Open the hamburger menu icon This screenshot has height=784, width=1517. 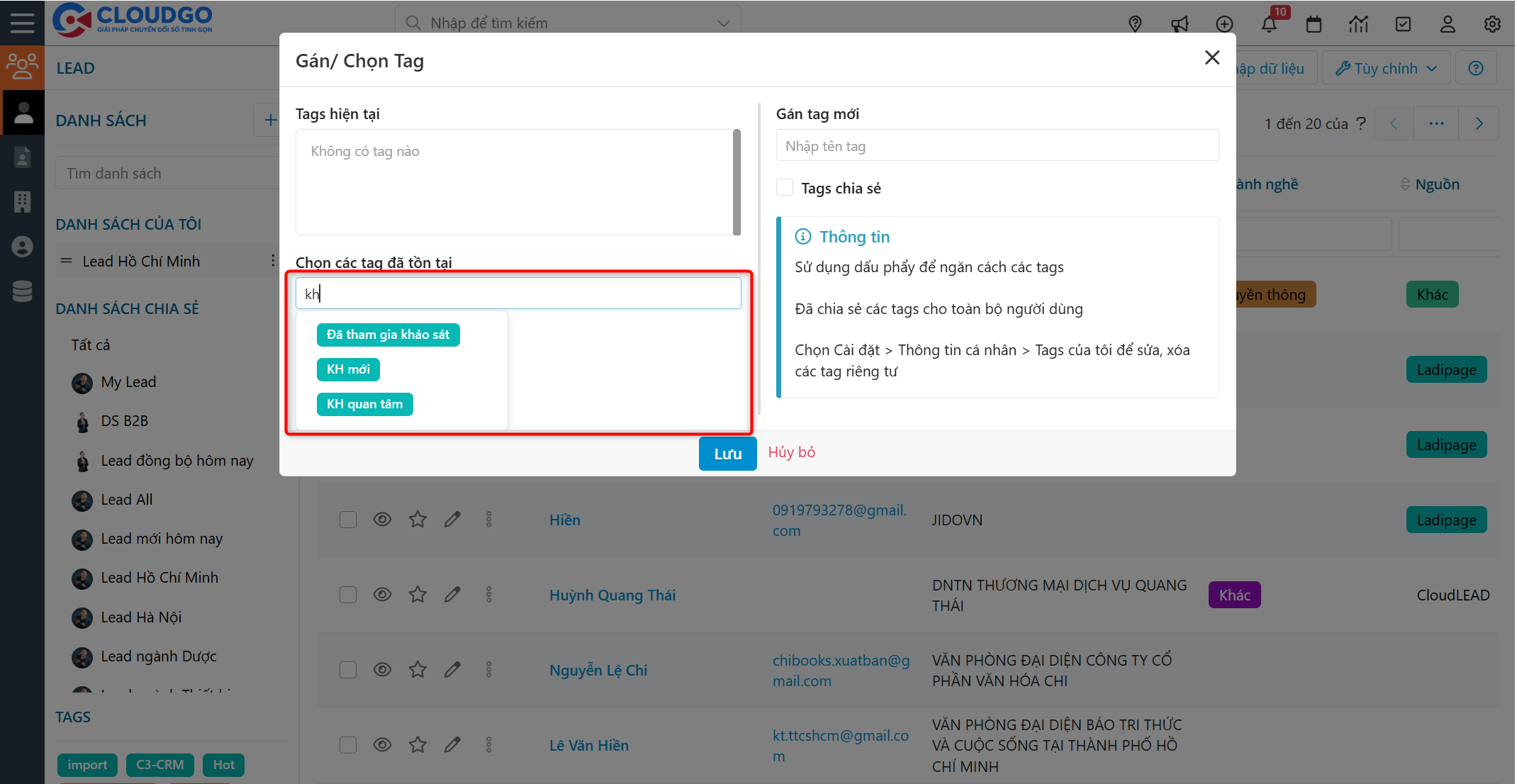22,23
